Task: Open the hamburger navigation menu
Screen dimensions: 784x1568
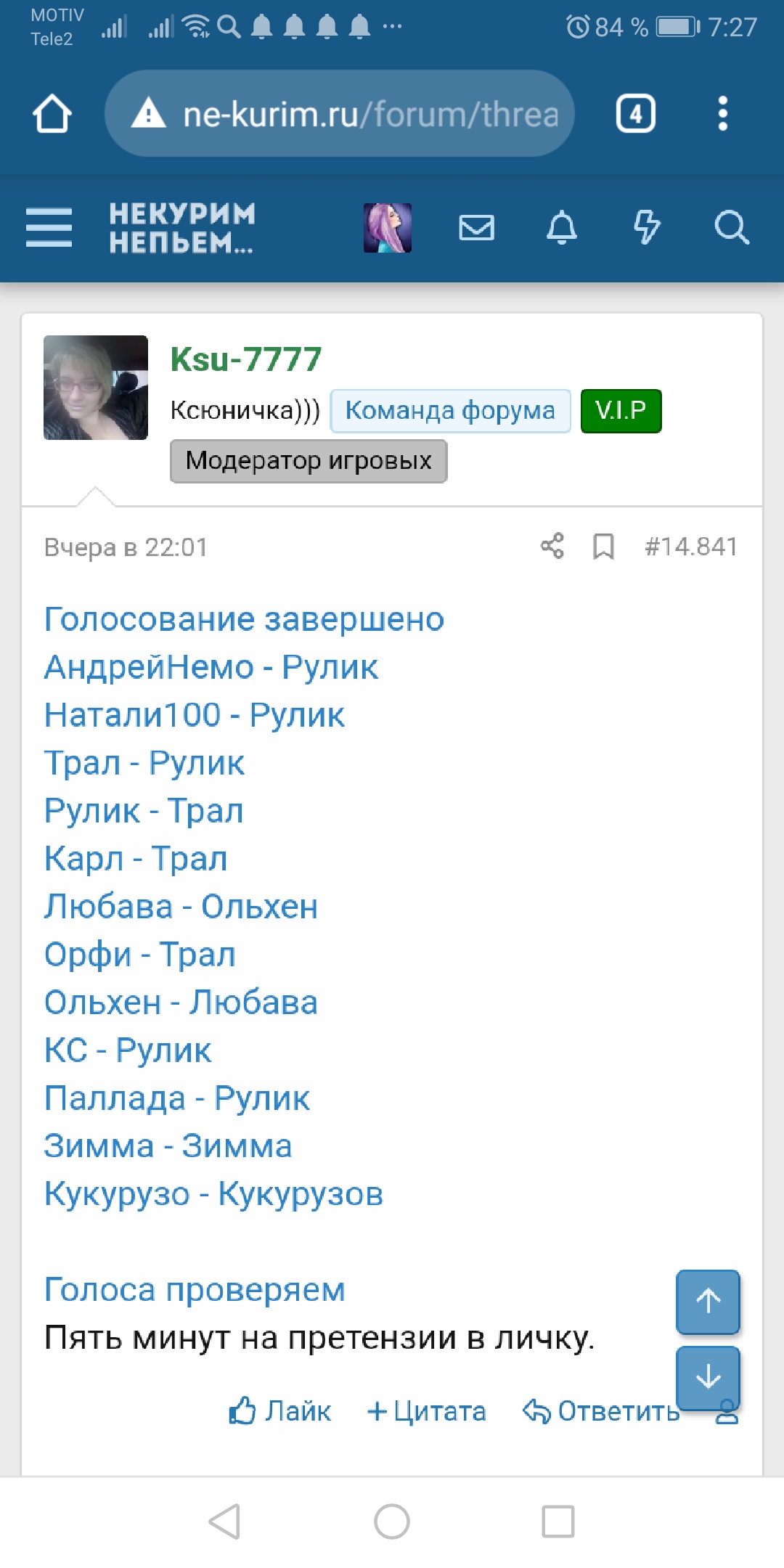Action: [x=49, y=228]
